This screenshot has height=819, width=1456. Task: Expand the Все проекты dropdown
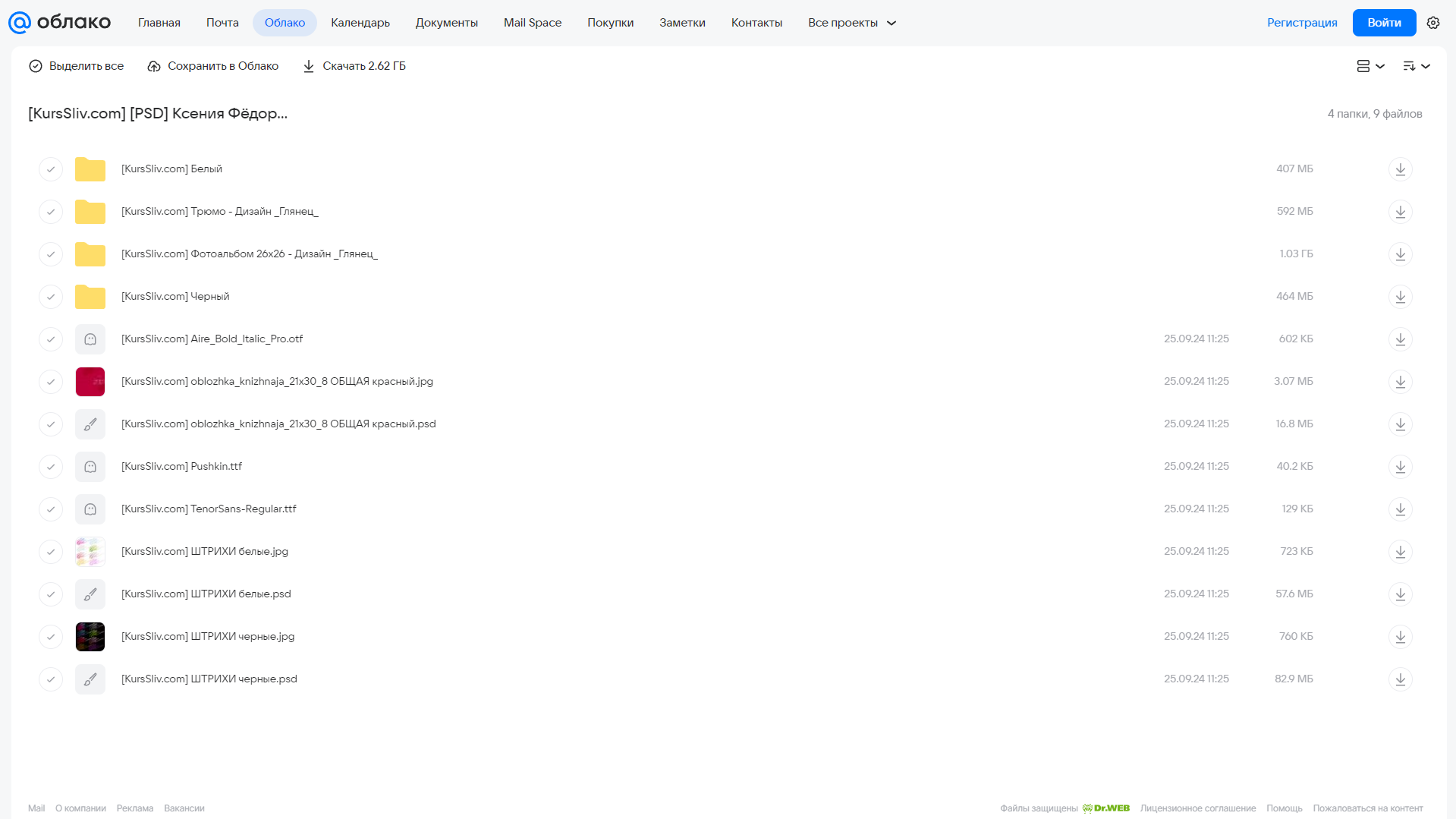click(851, 23)
